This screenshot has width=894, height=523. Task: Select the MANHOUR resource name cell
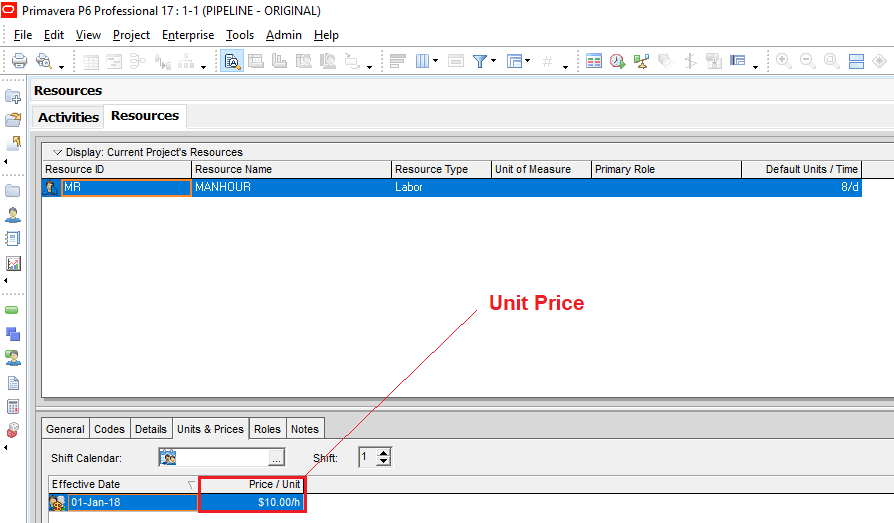tap(291, 187)
